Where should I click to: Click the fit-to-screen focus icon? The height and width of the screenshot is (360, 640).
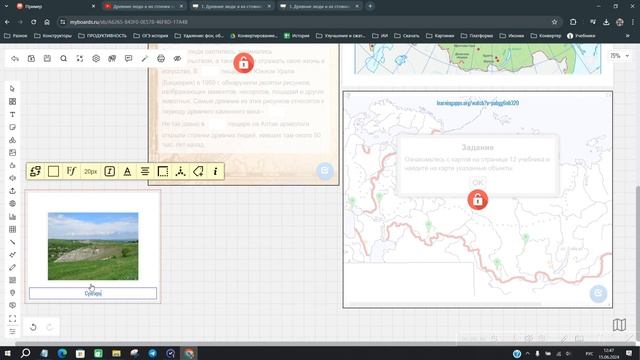click(80, 59)
